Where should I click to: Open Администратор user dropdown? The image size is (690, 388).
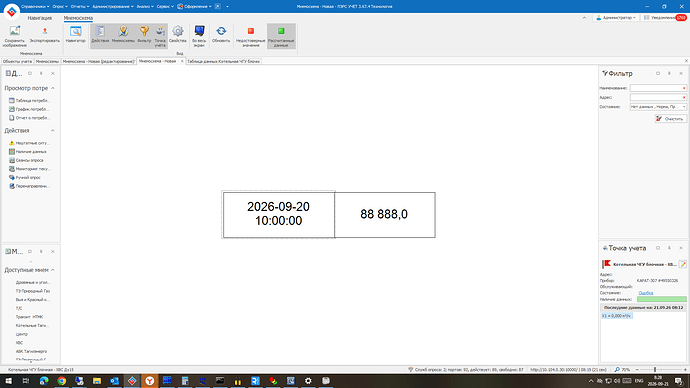[616, 18]
